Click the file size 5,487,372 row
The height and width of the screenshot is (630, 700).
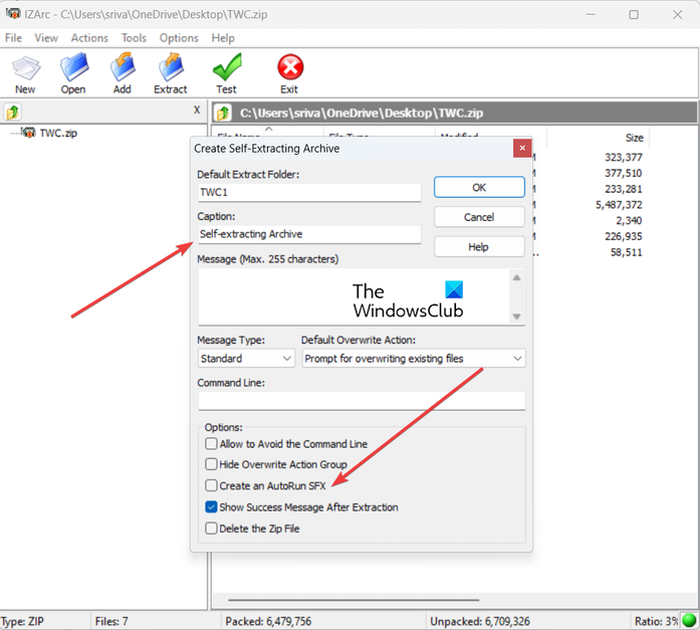[x=619, y=205]
